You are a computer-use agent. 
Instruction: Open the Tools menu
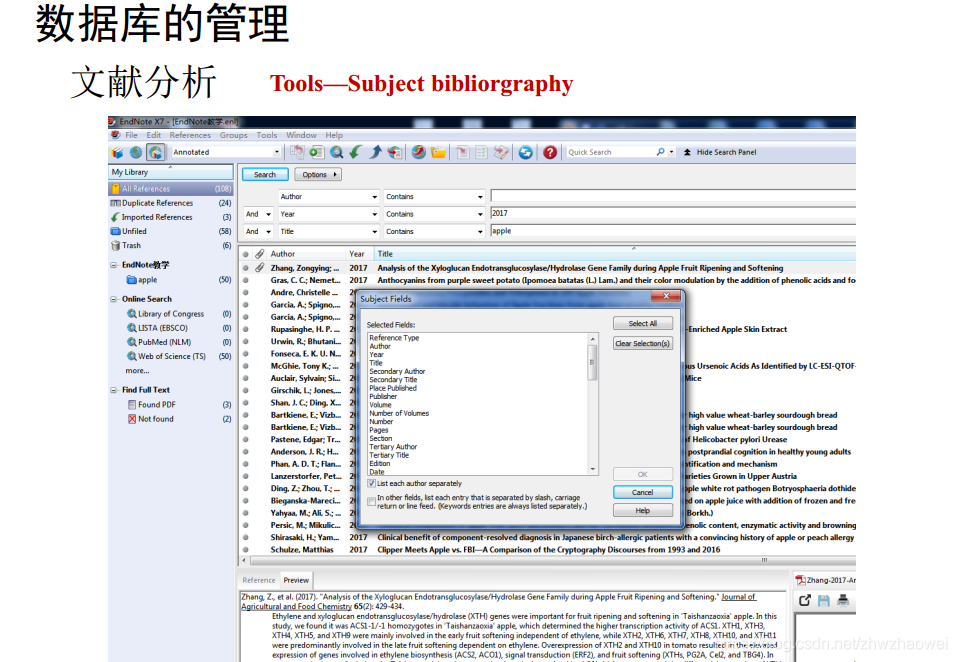point(266,135)
